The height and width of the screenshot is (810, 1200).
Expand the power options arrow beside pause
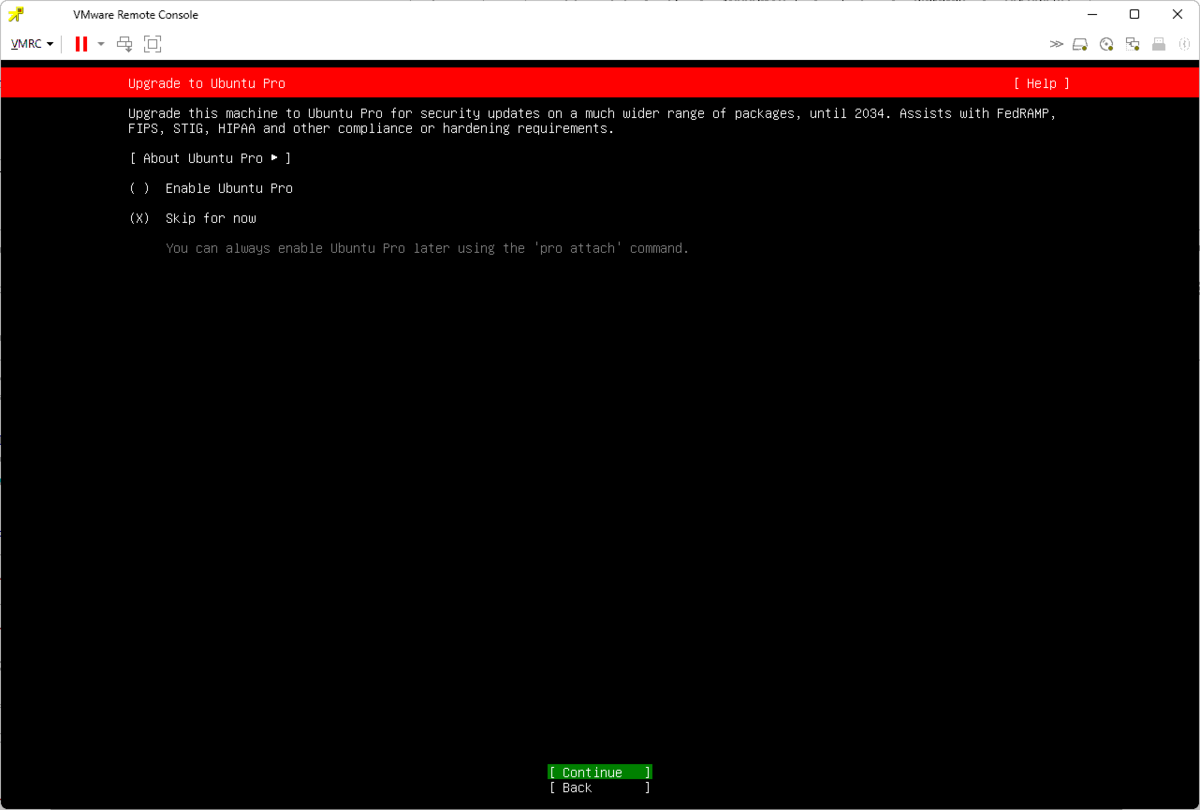click(x=101, y=44)
